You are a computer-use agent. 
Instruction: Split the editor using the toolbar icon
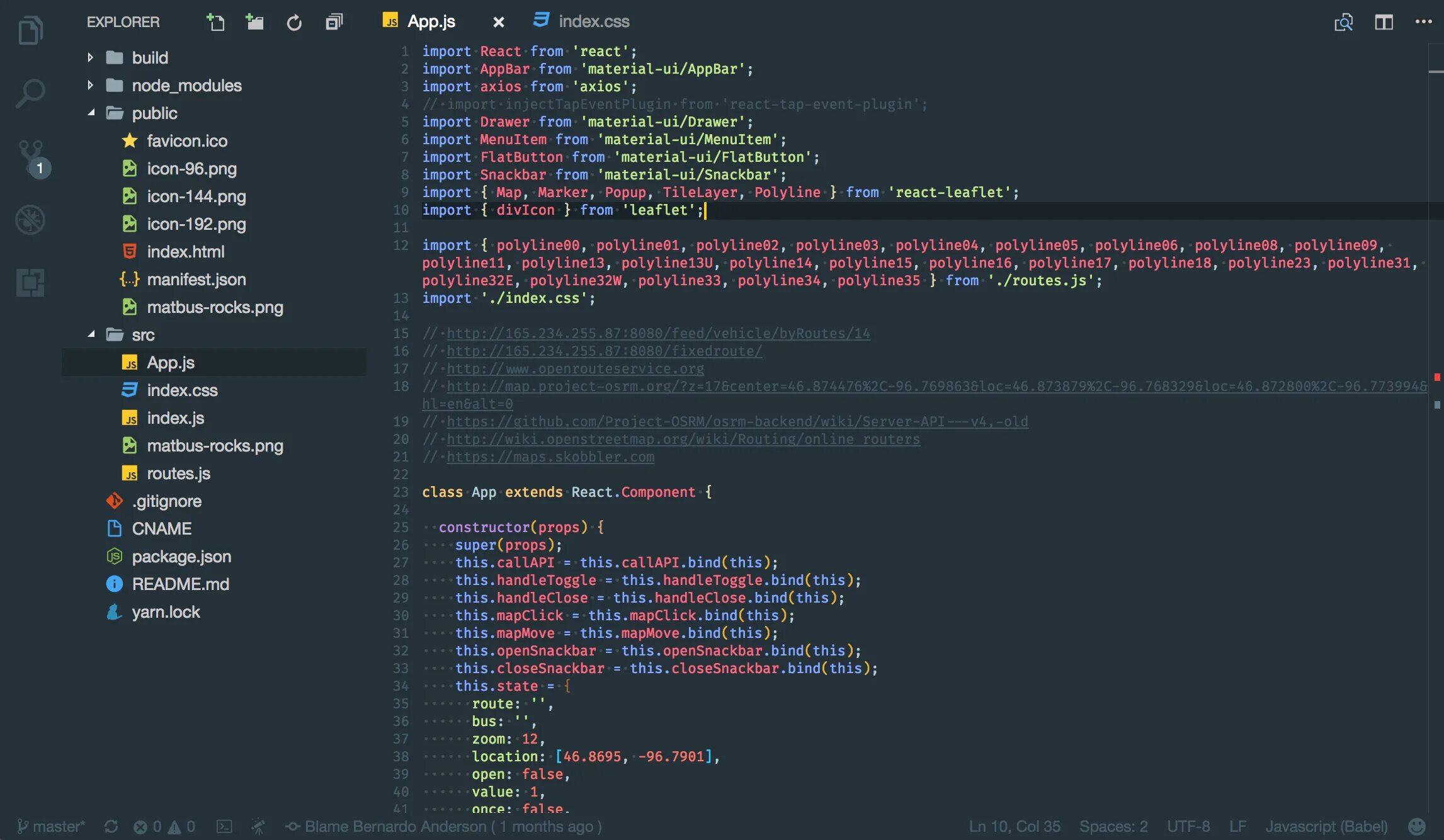pos(1385,22)
